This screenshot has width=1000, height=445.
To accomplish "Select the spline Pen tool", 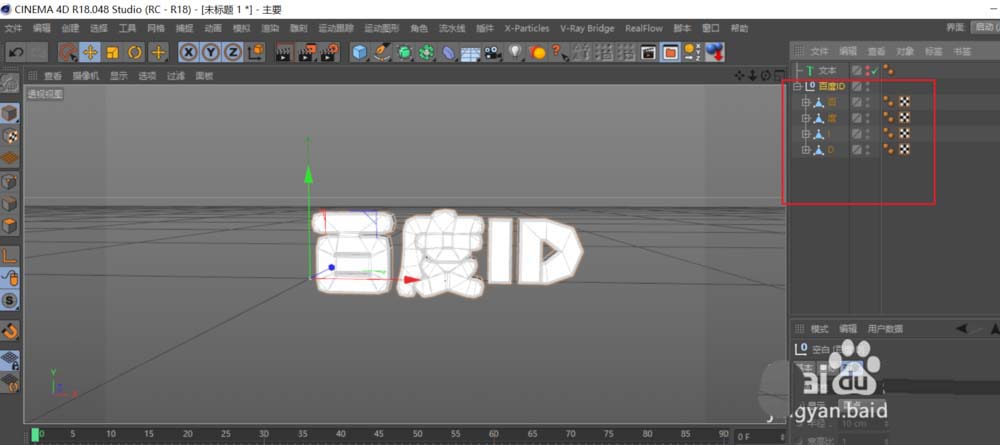I will coord(381,52).
